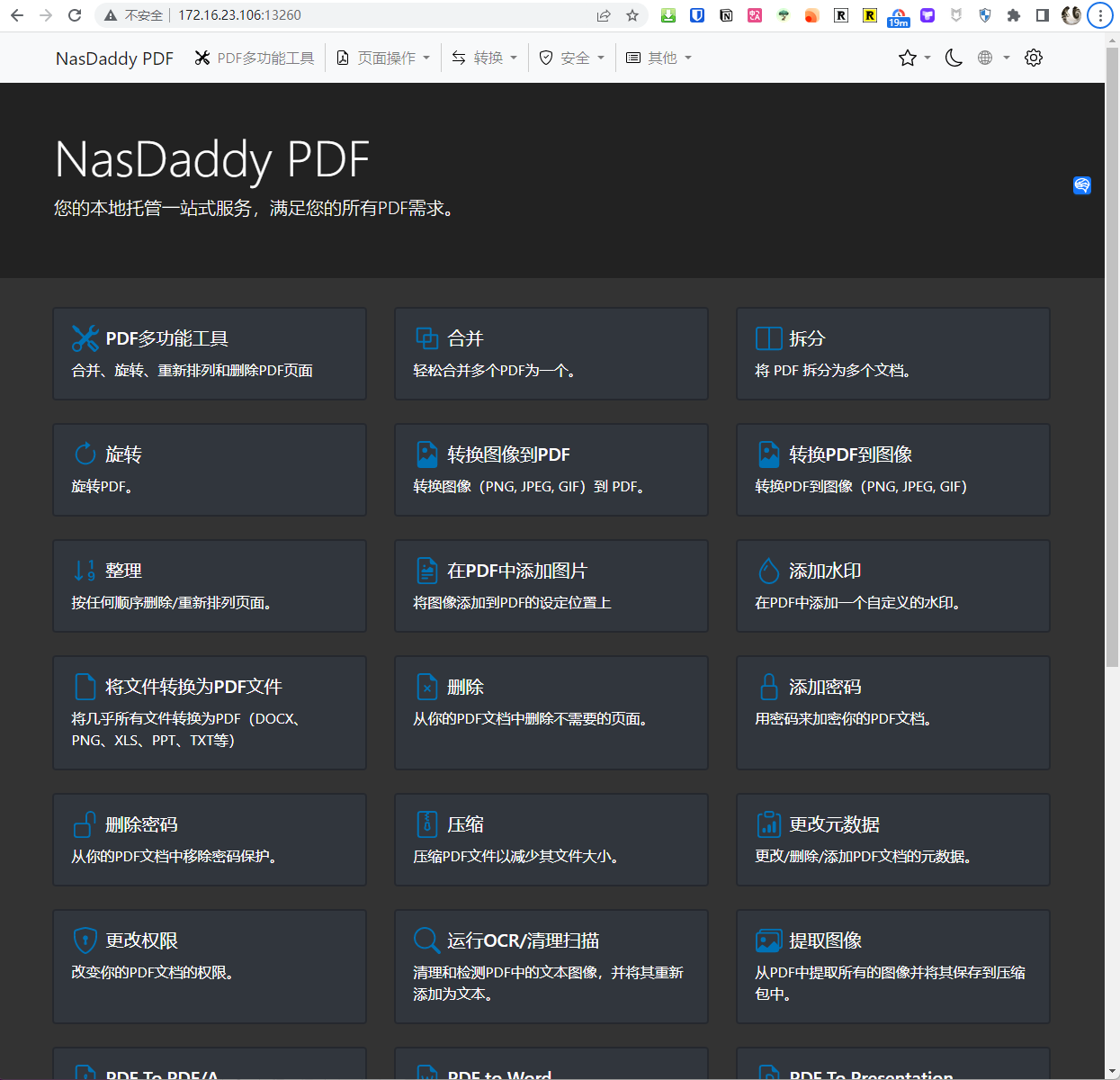Open the 安全 navigation menu
Image resolution: width=1120 pixels, height=1080 pixels.
572,58
